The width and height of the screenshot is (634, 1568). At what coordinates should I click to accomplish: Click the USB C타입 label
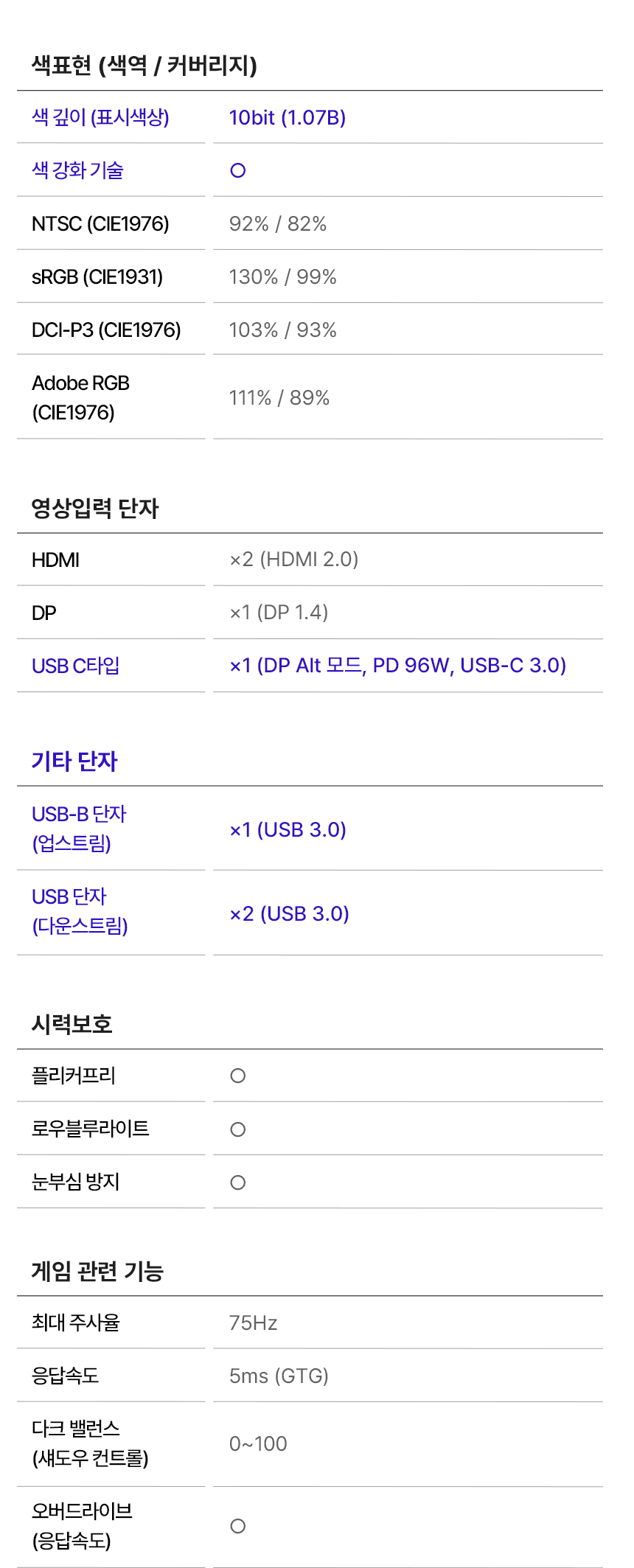click(76, 666)
